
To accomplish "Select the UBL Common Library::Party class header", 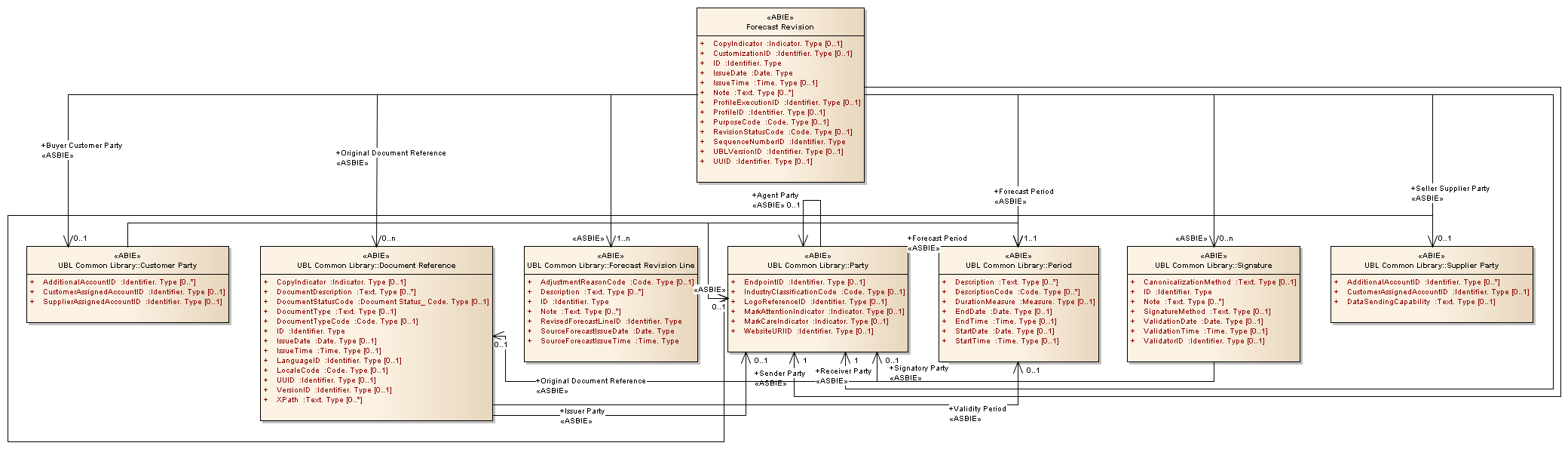I will click(817, 266).
